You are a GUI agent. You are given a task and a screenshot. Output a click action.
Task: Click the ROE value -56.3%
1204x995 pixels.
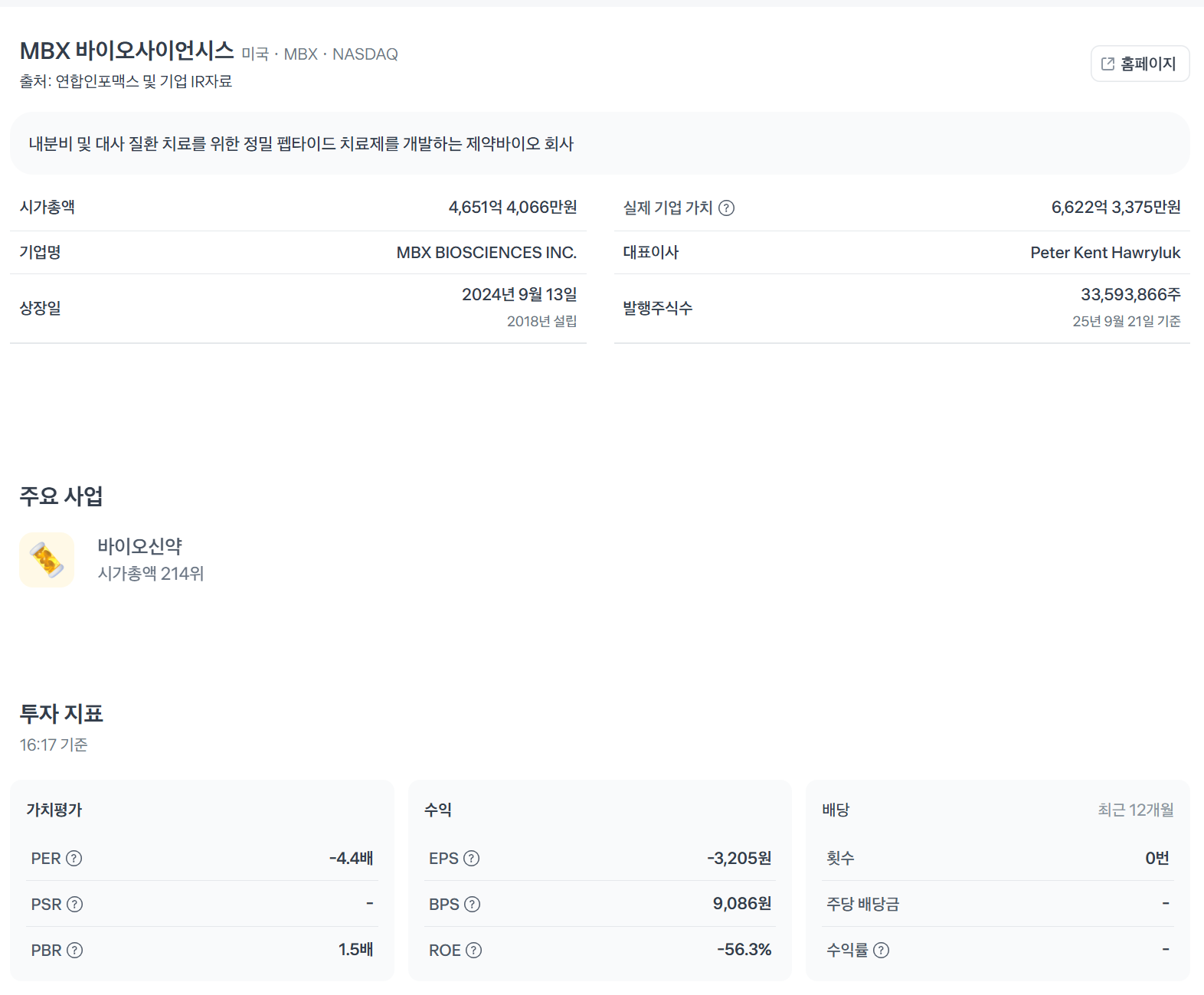coord(744,949)
